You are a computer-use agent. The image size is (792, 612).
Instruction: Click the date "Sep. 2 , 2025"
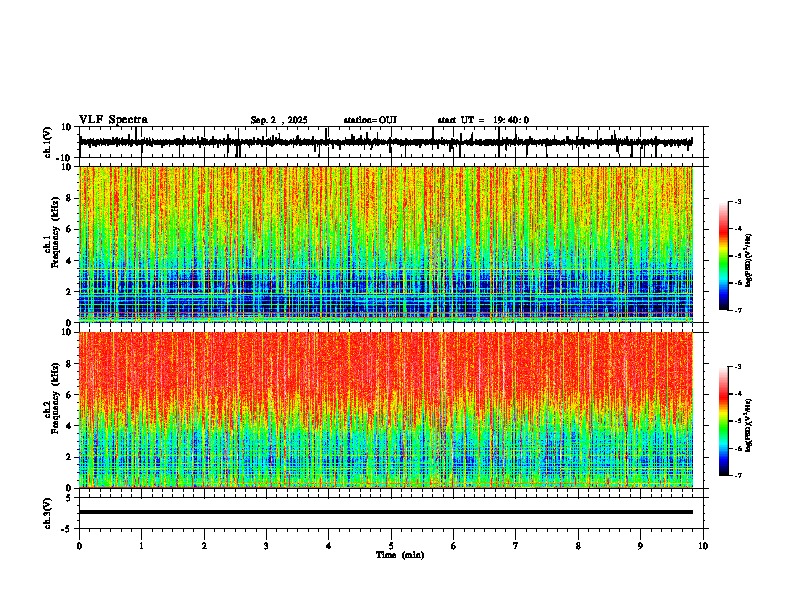pyautogui.click(x=279, y=120)
